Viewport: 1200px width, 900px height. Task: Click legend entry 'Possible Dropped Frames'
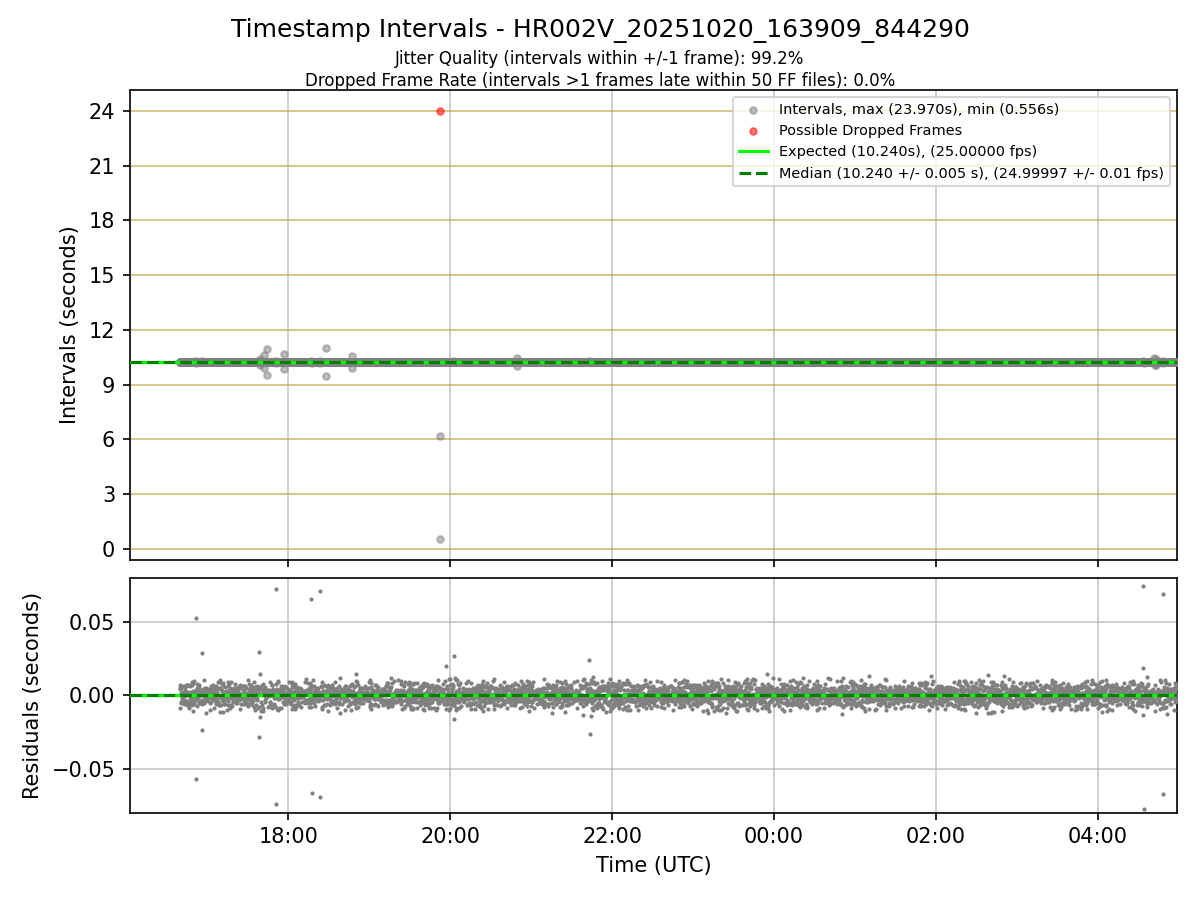(870, 130)
